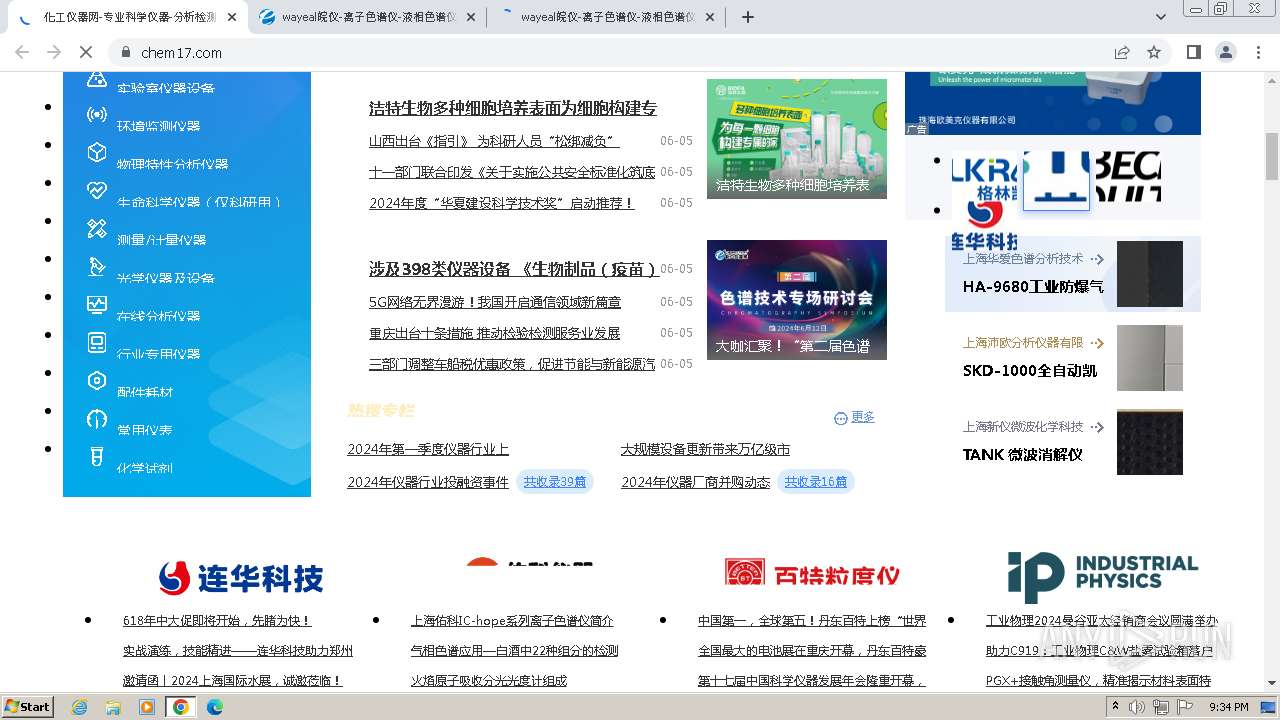The height and width of the screenshot is (720, 1280).
Task: Click the 9:34 PM taskbar clock
Action: [x=1229, y=707]
